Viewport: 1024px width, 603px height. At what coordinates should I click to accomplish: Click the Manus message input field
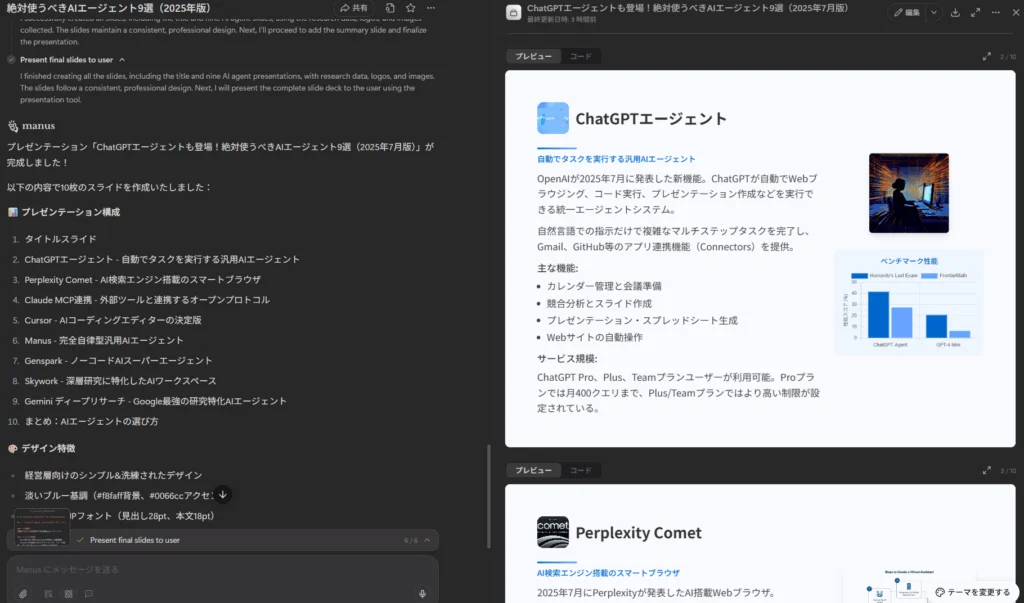point(222,570)
